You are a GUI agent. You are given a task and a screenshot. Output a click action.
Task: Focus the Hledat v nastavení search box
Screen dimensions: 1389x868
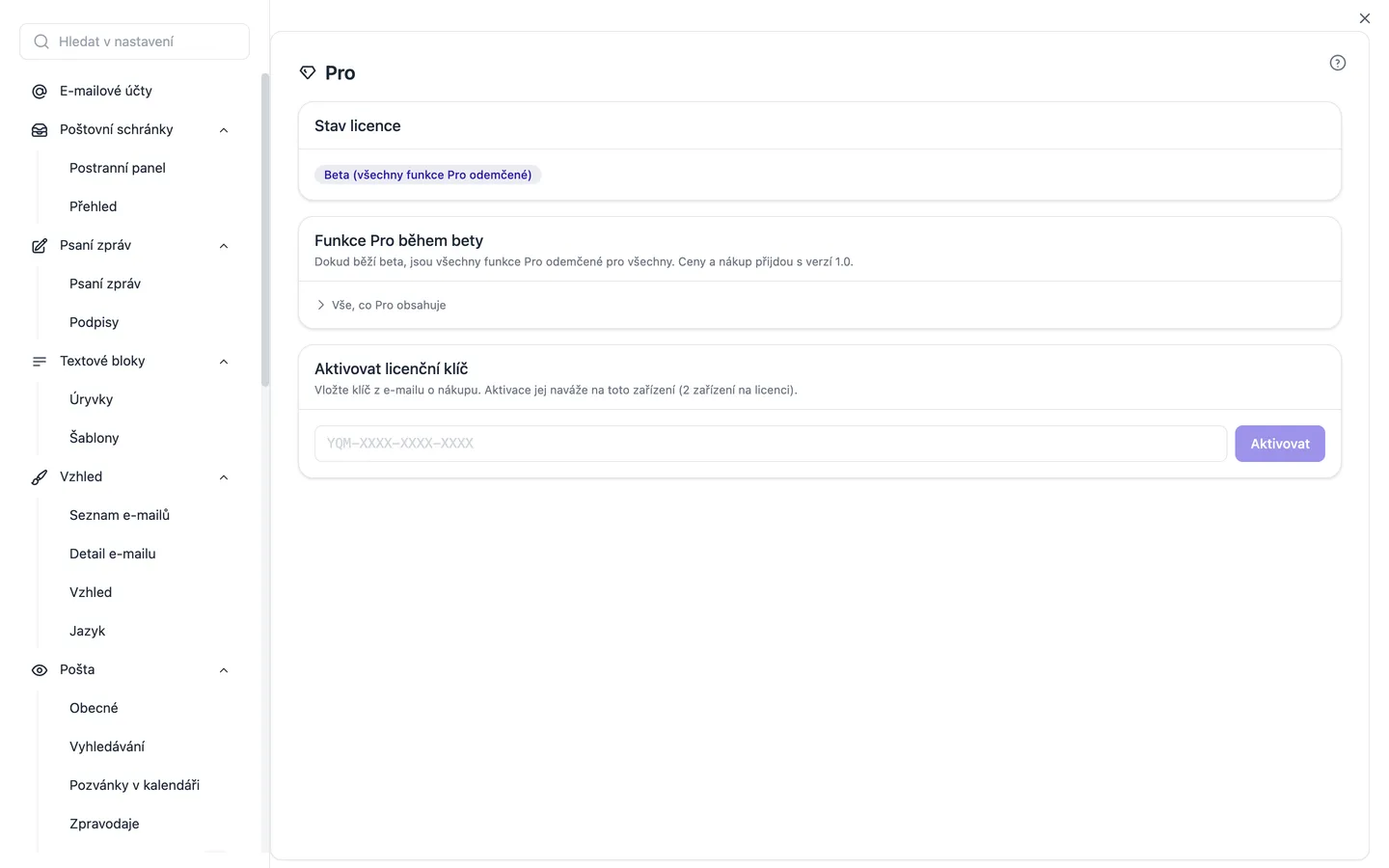tap(134, 41)
